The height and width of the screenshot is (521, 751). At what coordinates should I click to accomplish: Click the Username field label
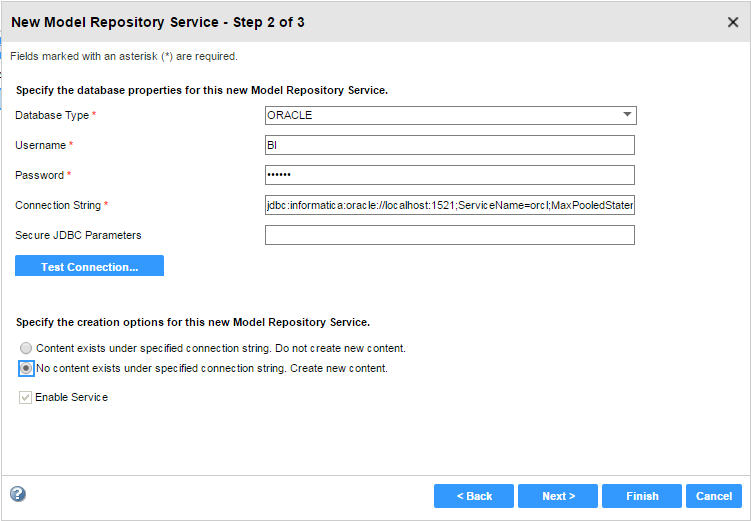pos(40,145)
